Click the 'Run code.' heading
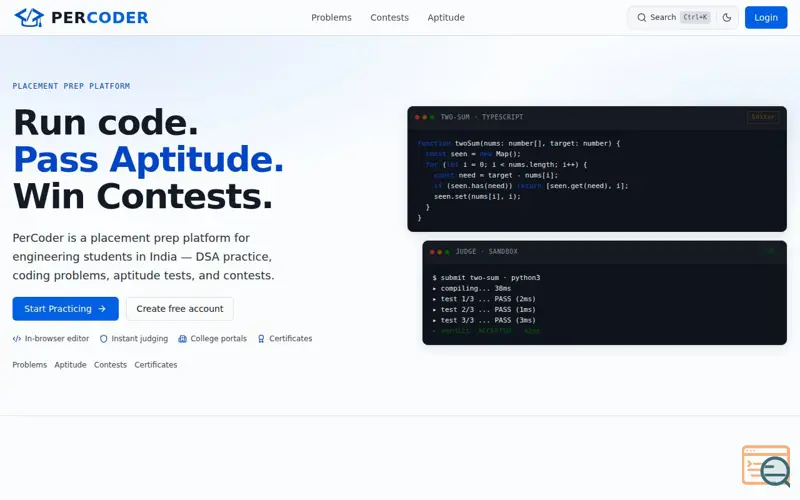The image size is (800, 500). coord(106,123)
